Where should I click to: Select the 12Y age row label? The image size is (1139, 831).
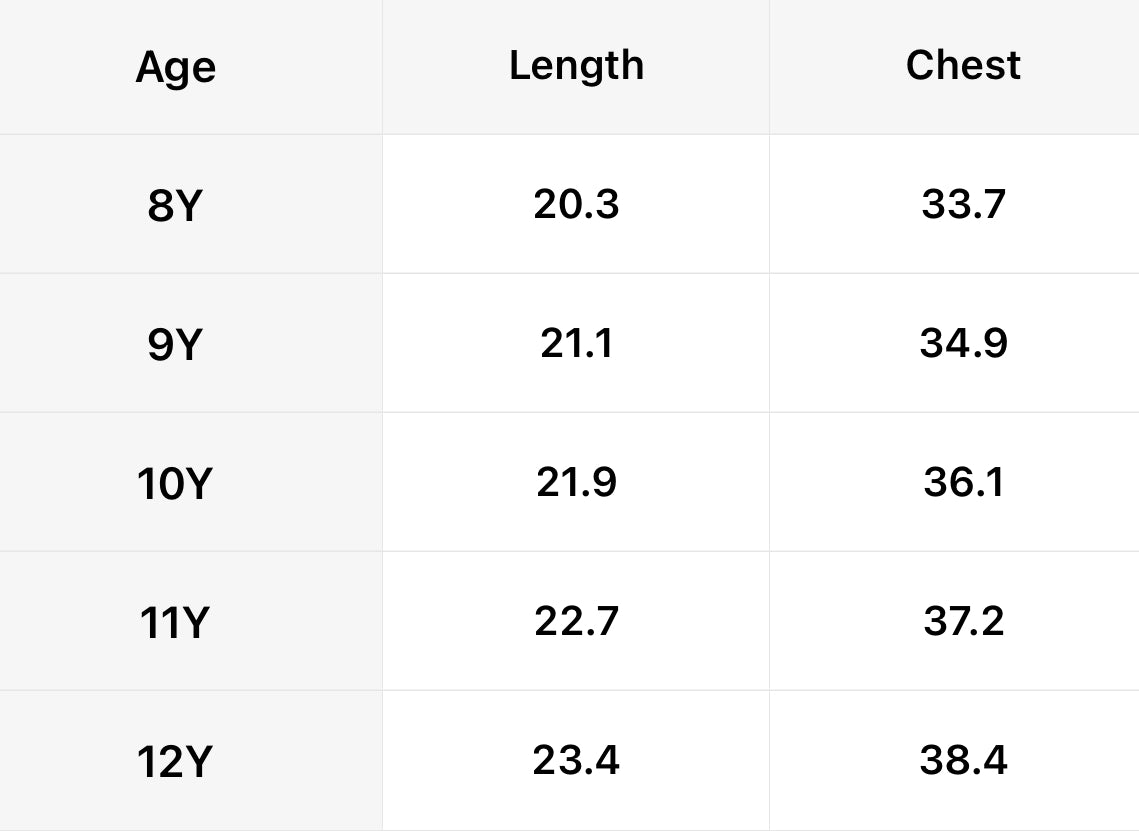174,761
